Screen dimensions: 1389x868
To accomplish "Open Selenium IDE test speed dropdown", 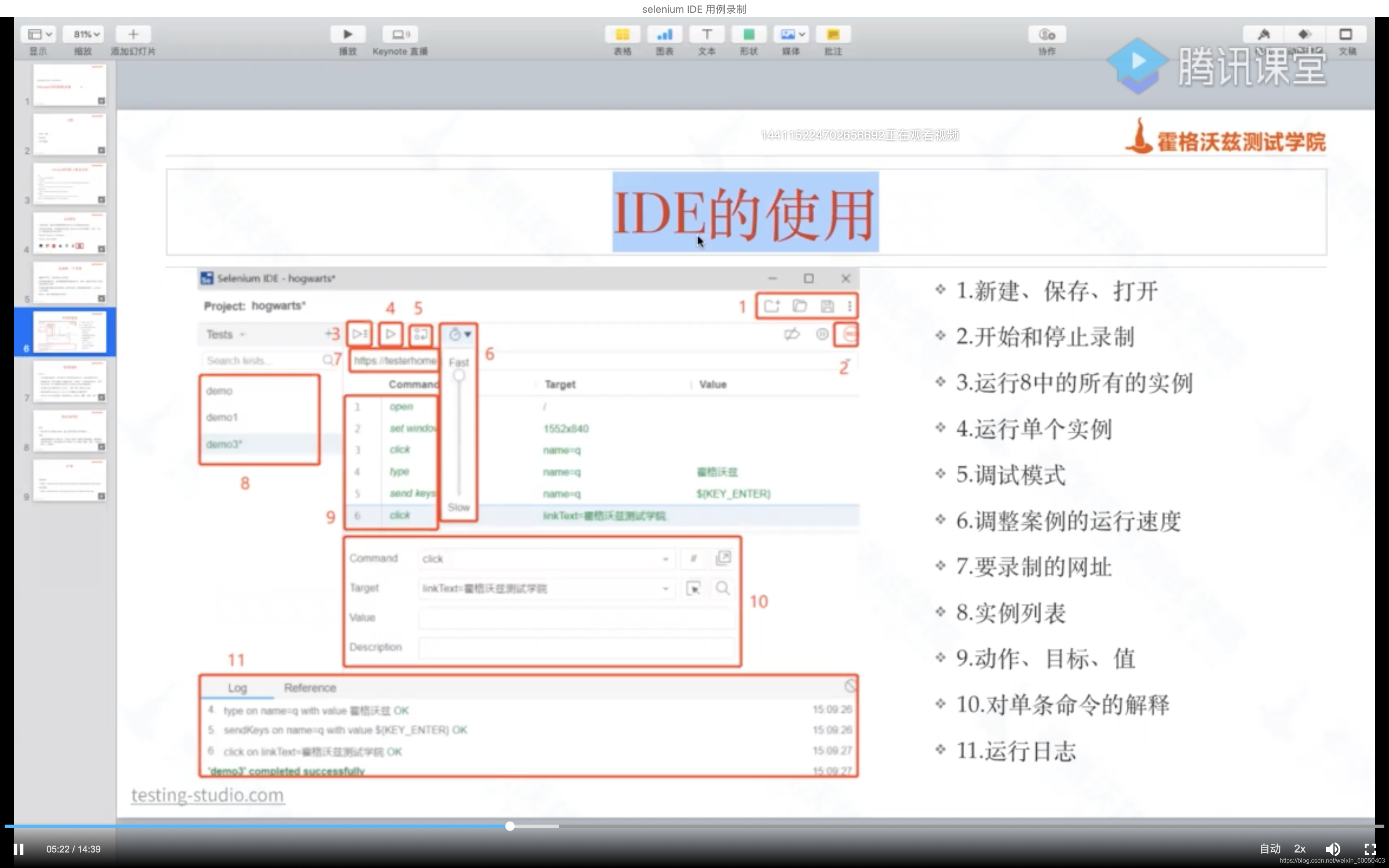I will [x=459, y=334].
